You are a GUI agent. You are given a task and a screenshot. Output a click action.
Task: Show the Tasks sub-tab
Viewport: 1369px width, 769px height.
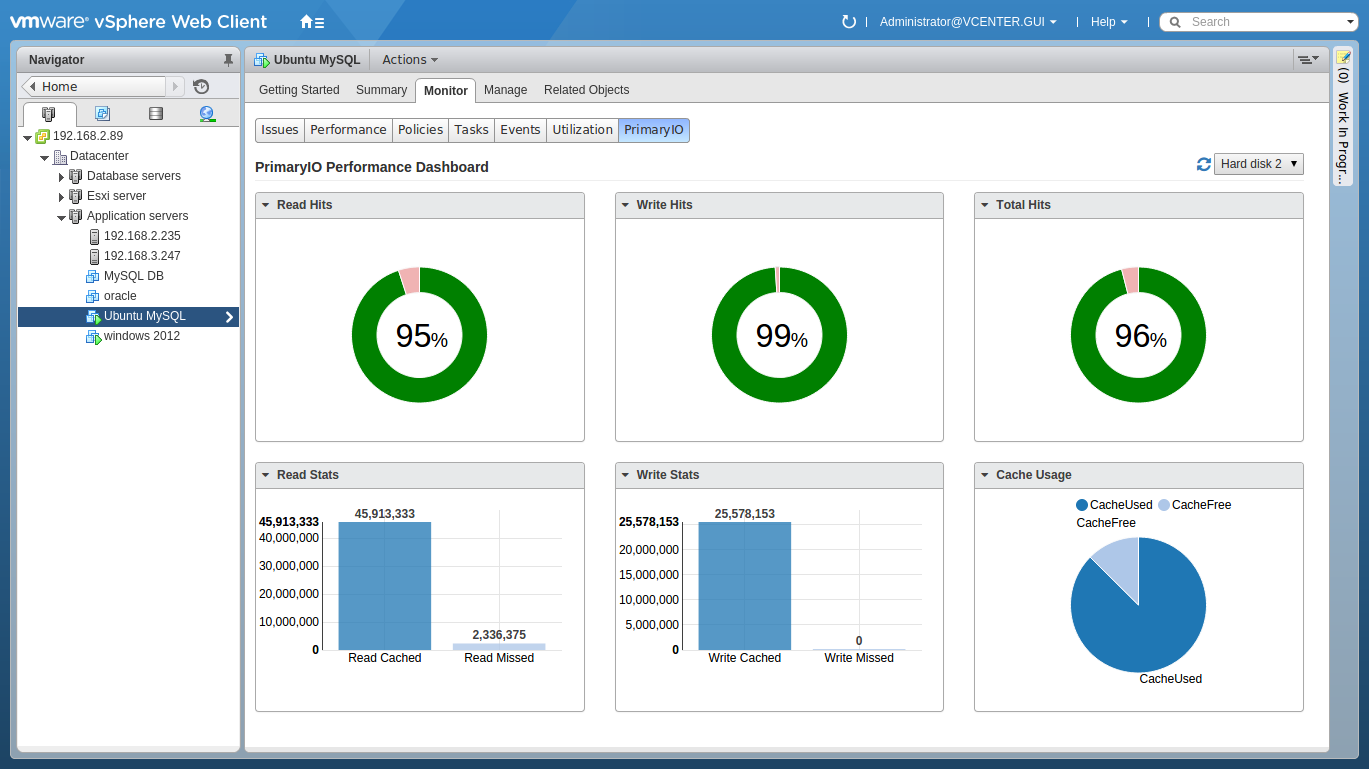[x=471, y=130]
